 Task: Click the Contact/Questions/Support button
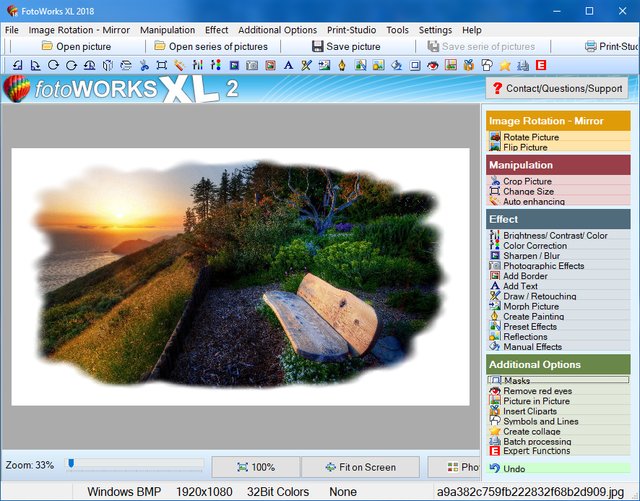[x=557, y=88]
